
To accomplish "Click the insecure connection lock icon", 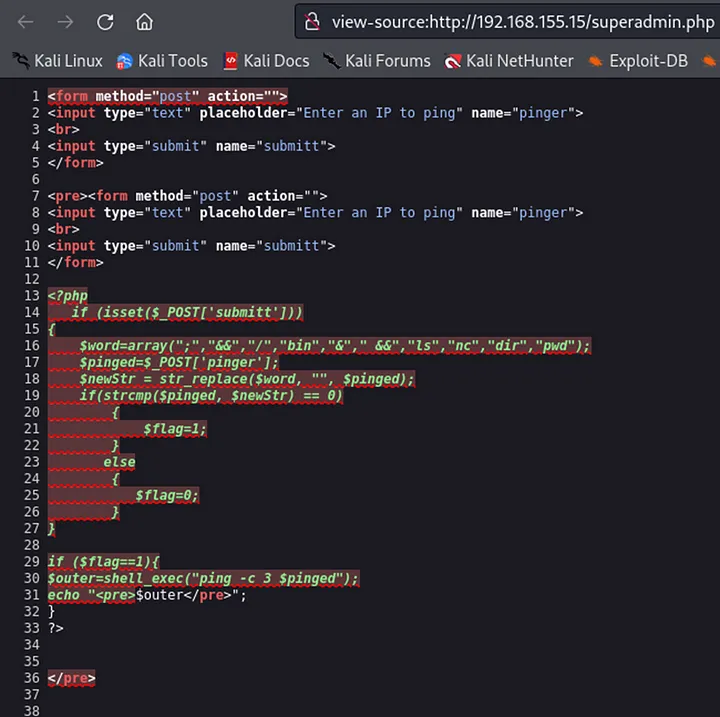I will coord(312,21).
